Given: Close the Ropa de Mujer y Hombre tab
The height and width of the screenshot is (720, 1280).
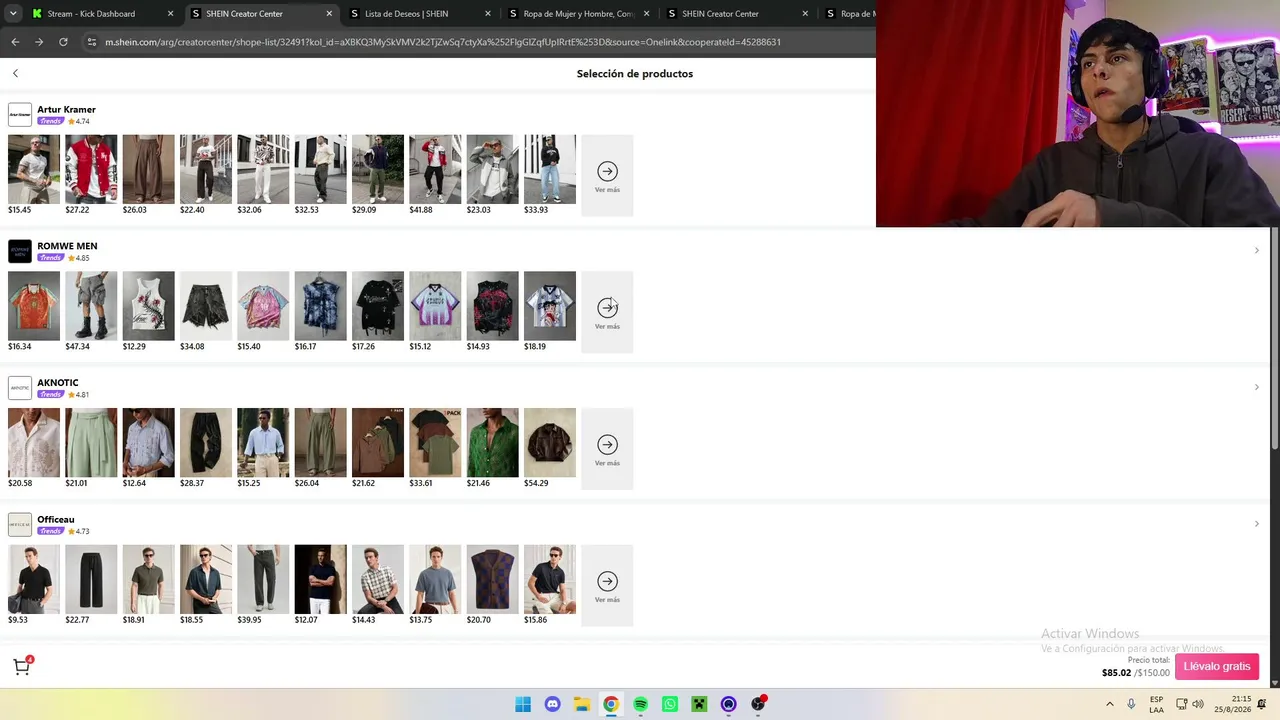Looking at the screenshot, I should pos(646,14).
